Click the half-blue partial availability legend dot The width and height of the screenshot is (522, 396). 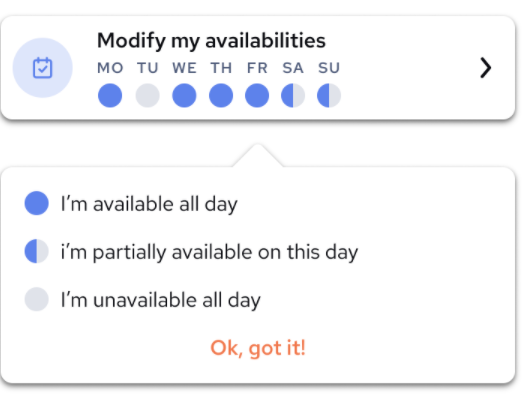pyautogui.click(x=37, y=251)
